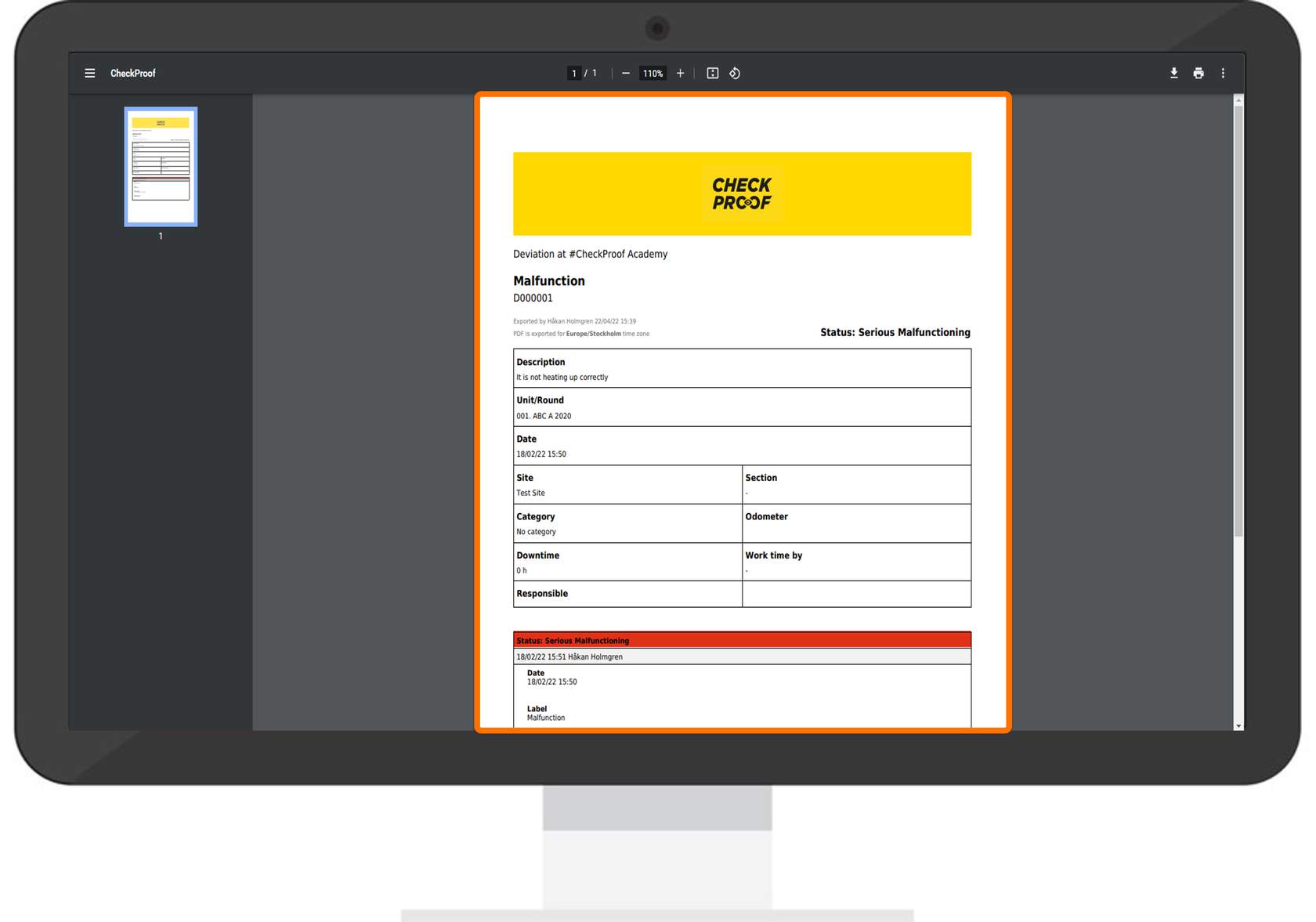1316x922 pixels.
Task: Click the zoom out minus icon
Action: pyautogui.click(x=626, y=73)
